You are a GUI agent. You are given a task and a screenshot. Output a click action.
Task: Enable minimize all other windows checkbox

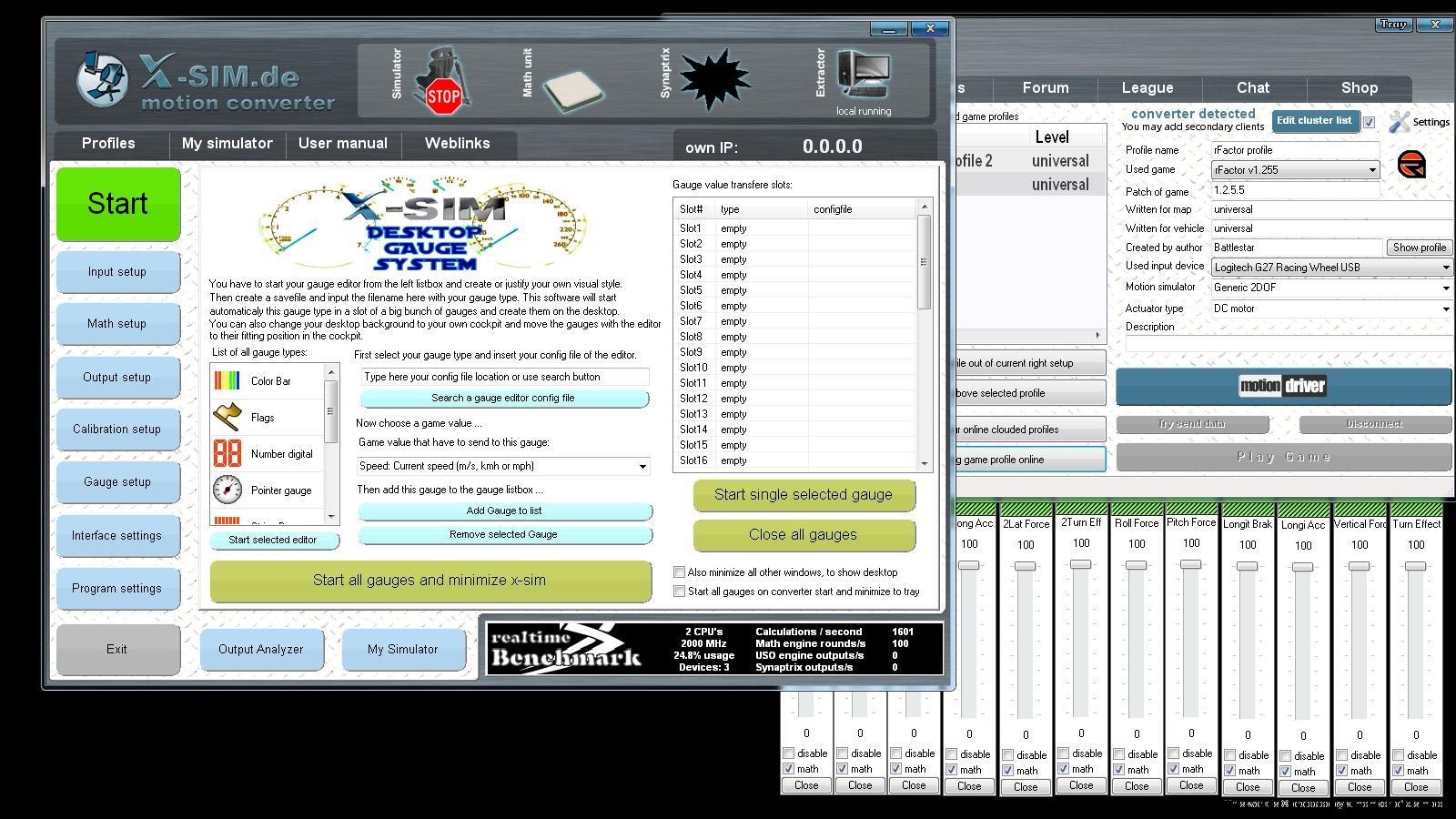click(679, 572)
